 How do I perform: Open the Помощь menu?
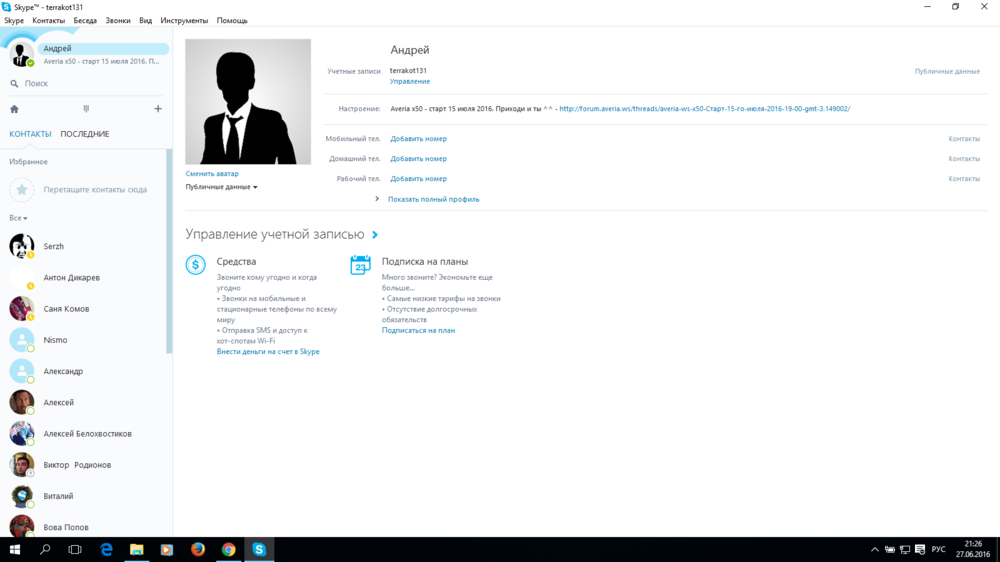tap(232, 20)
